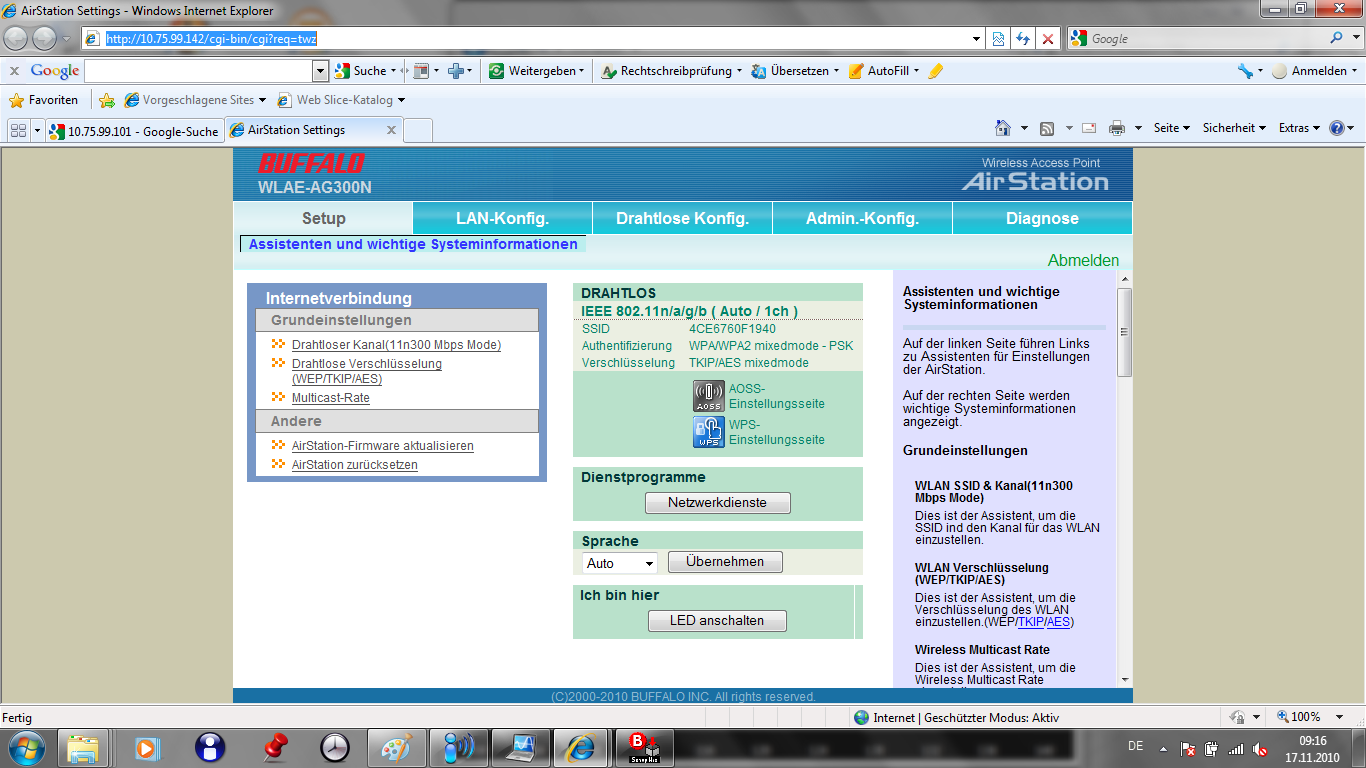Click the browser forward arrow button
The image size is (1366, 768).
[45, 38]
